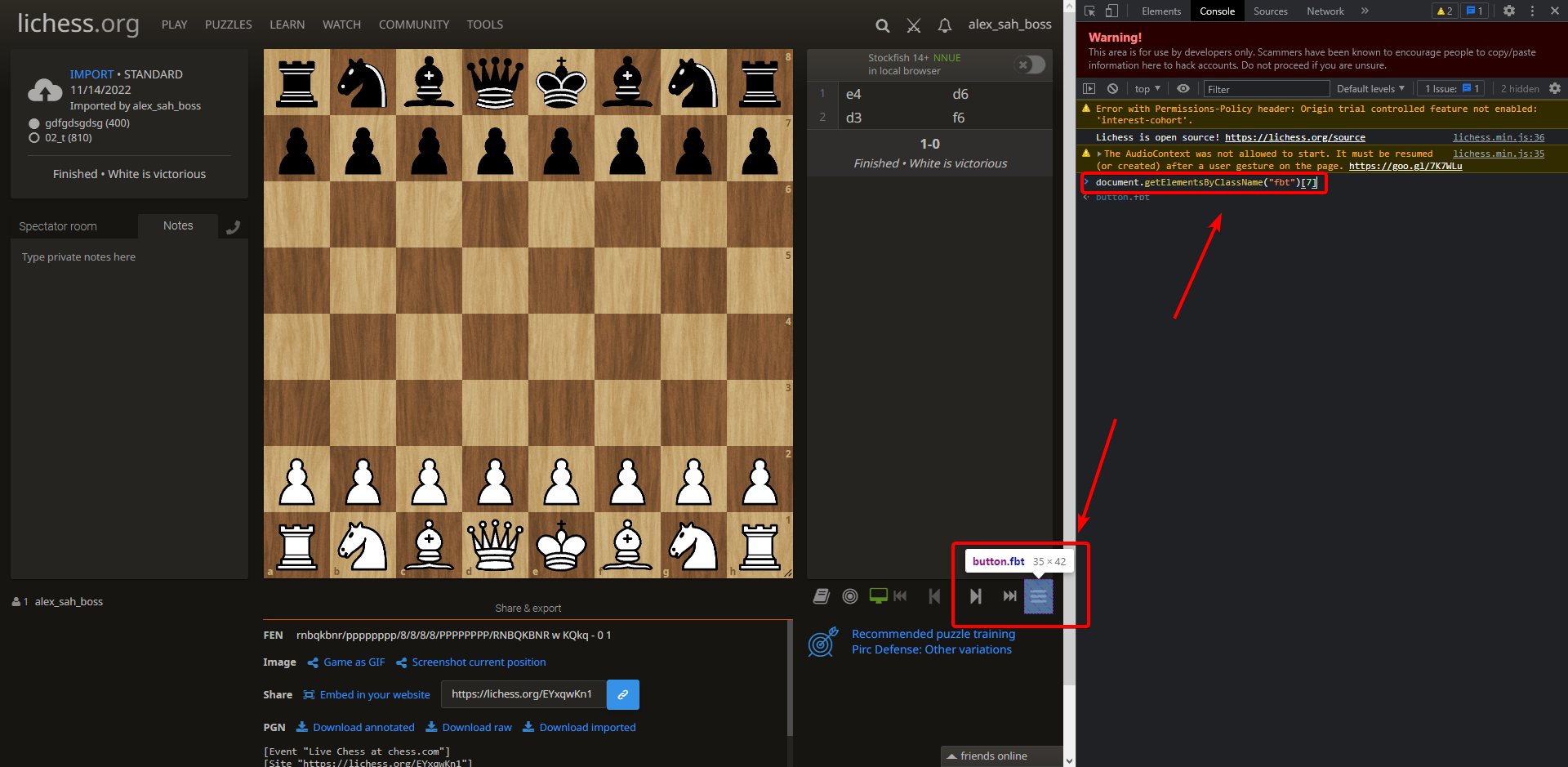Show the console sidebar icon
This screenshot has height=767, width=1568.
click(1089, 88)
